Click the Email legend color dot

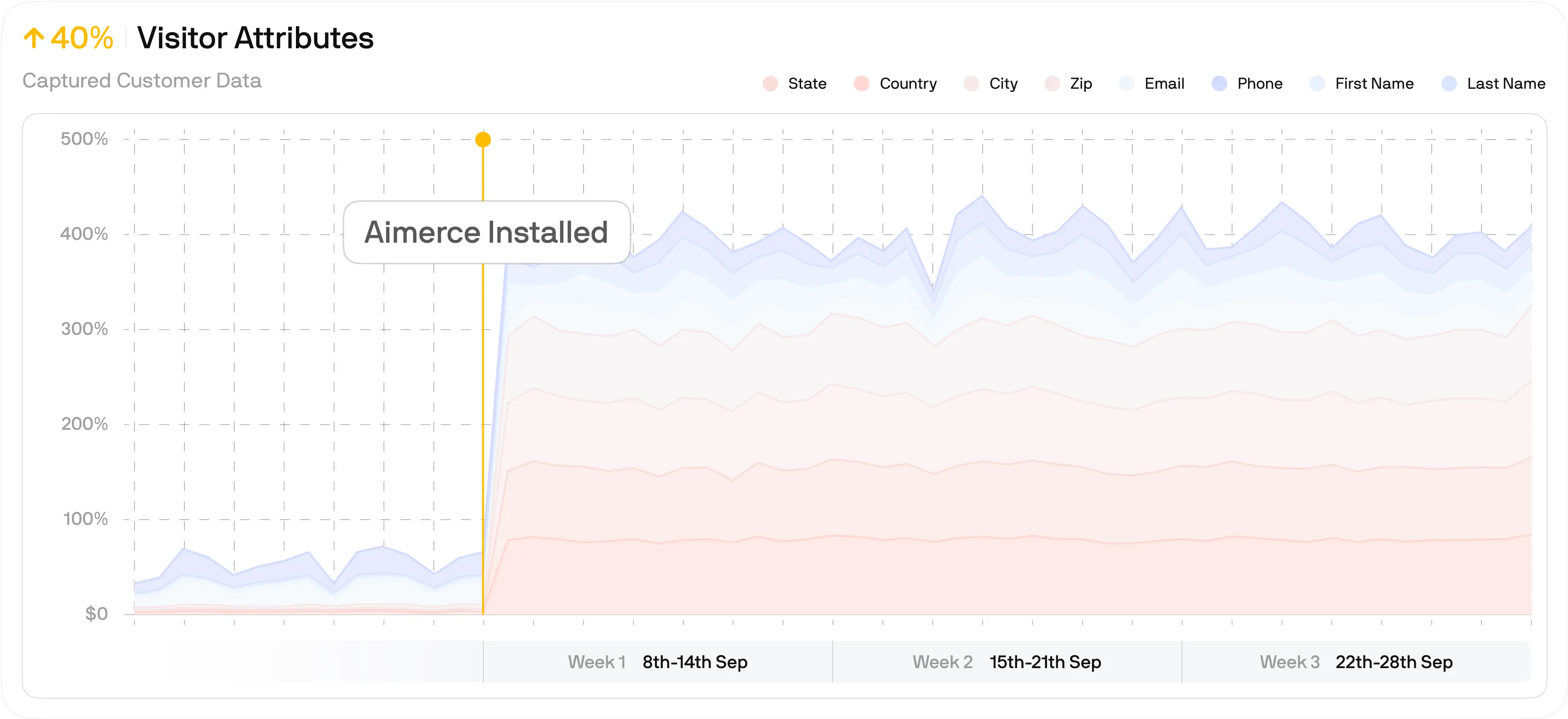[1127, 84]
